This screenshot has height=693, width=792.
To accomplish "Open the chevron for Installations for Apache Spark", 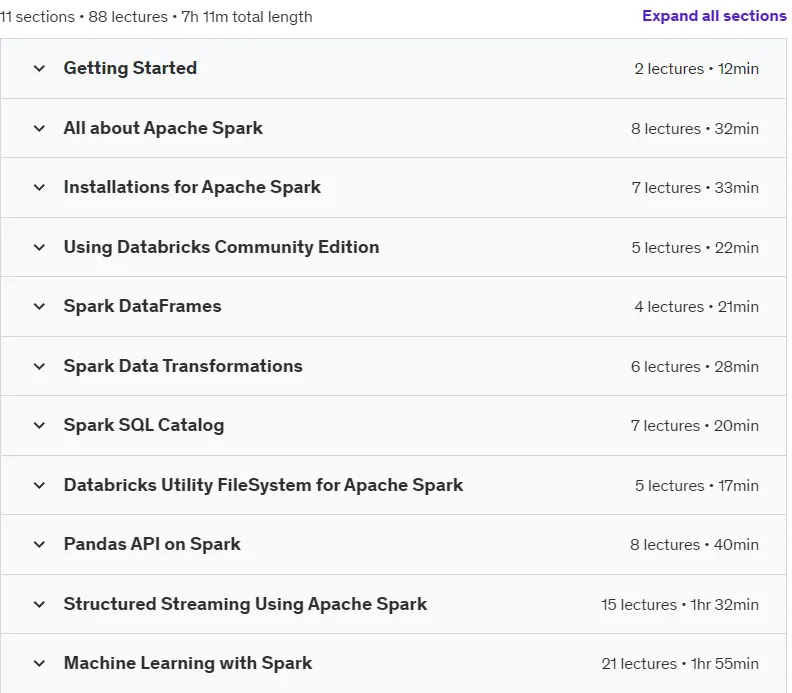I will tap(39, 188).
